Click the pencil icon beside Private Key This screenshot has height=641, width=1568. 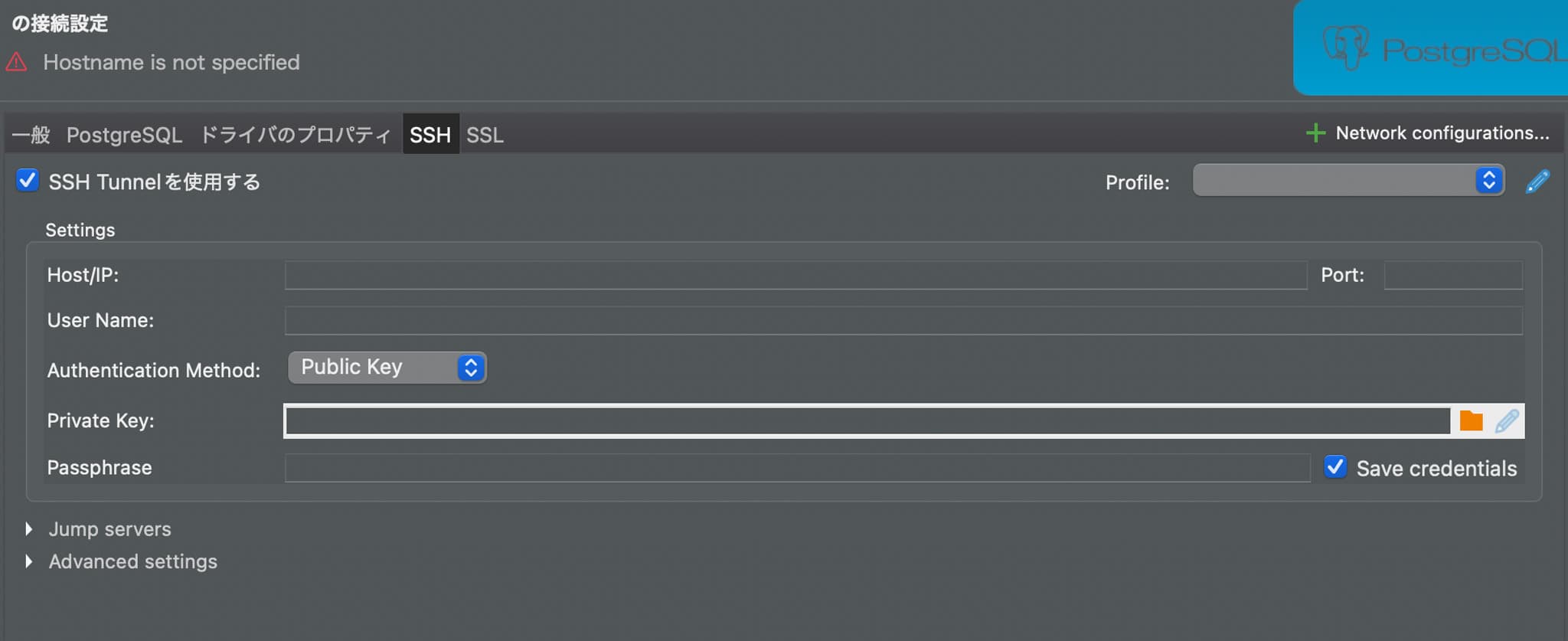click(x=1507, y=421)
